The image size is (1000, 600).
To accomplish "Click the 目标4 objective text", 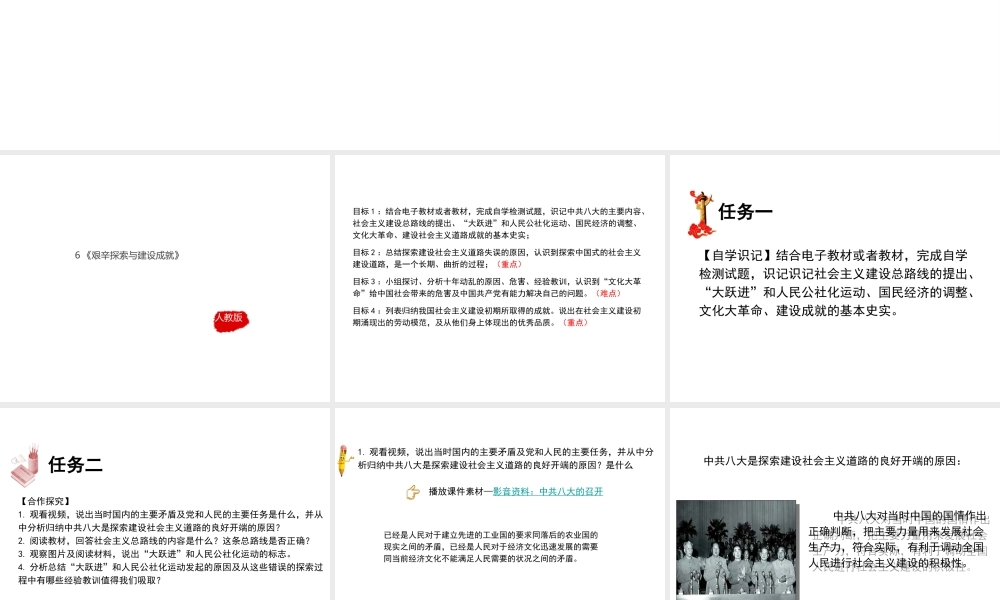I will (497, 316).
